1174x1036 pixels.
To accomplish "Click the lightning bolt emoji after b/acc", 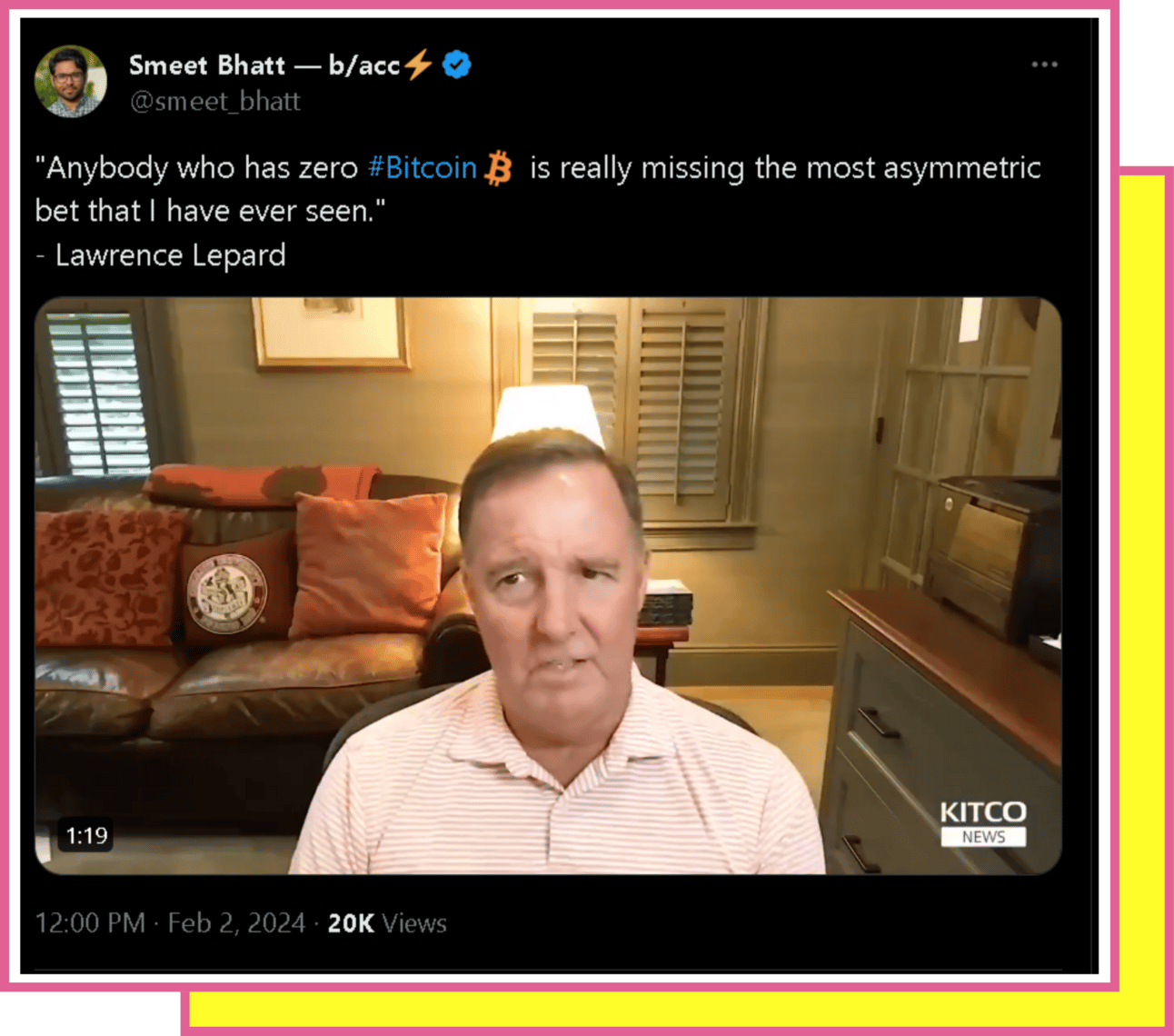I will (x=418, y=65).
